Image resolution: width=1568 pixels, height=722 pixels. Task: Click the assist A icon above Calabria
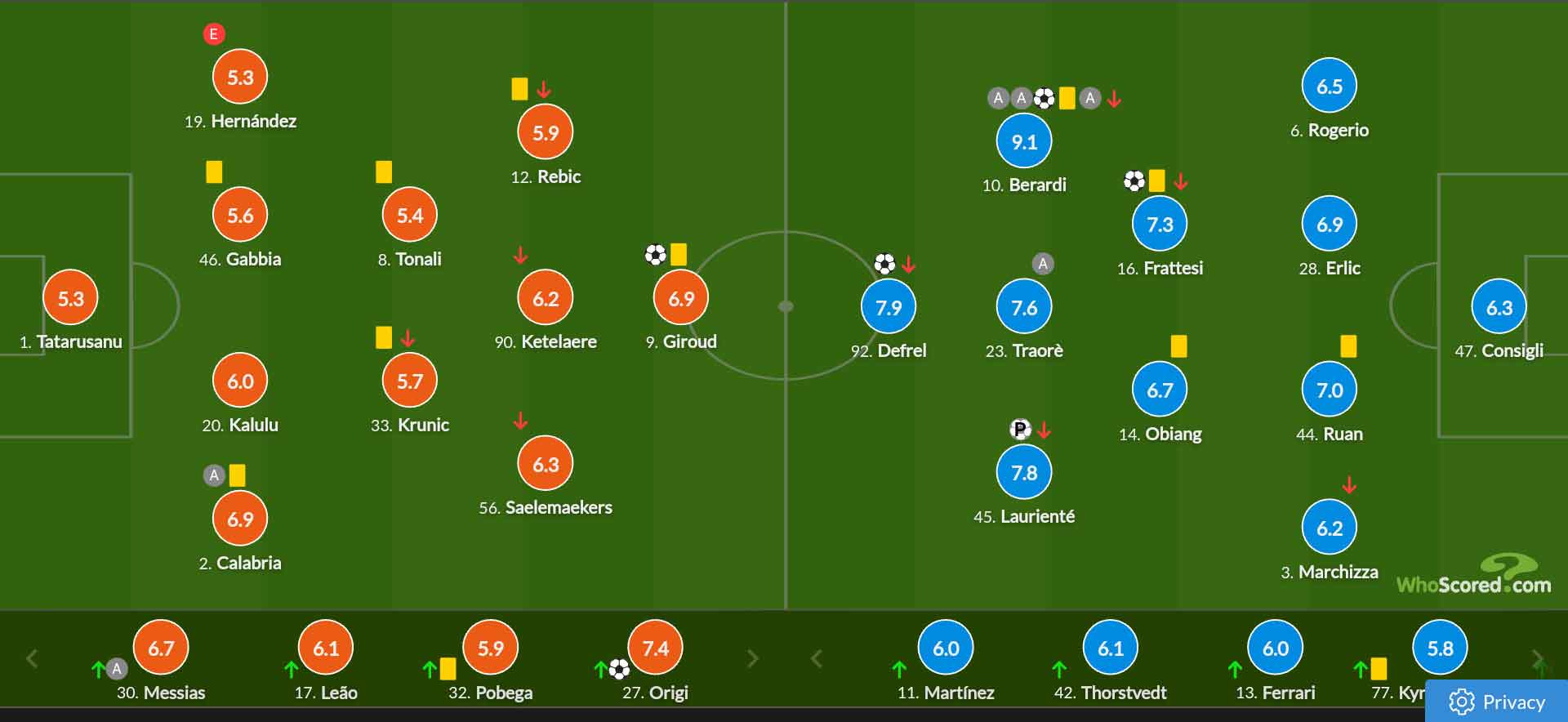tap(214, 475)
